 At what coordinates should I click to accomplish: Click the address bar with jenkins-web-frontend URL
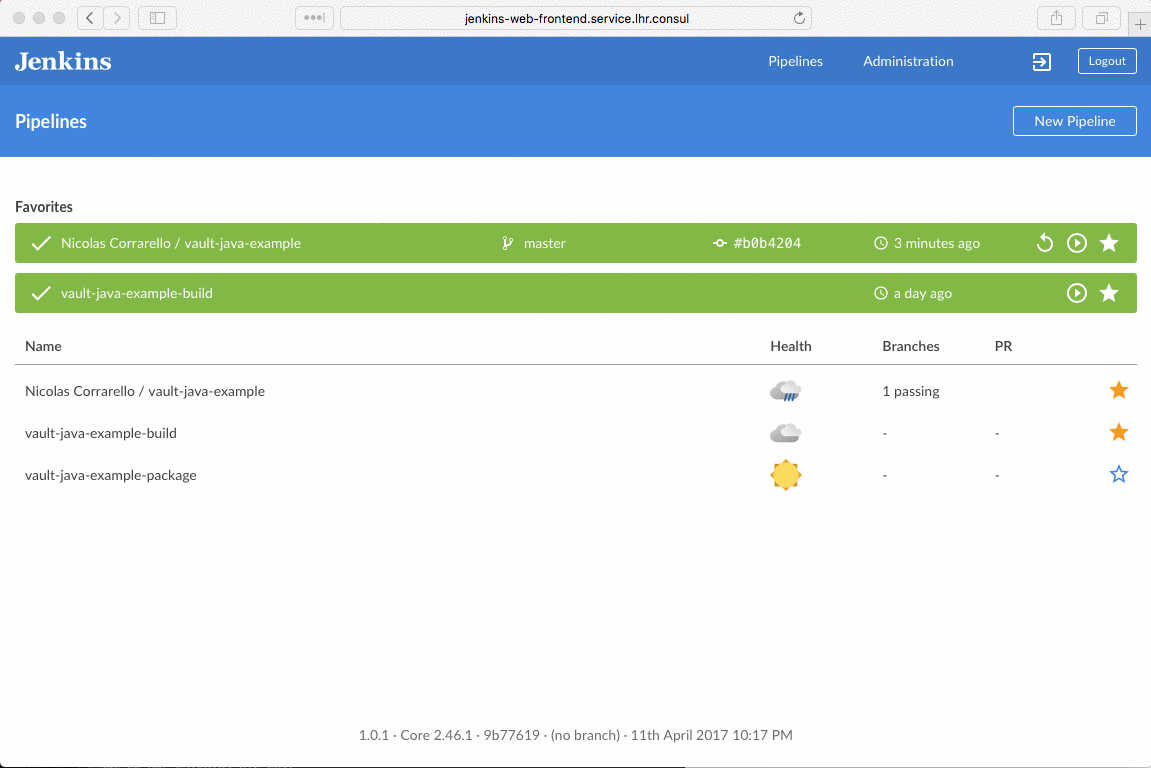(576, 18)
